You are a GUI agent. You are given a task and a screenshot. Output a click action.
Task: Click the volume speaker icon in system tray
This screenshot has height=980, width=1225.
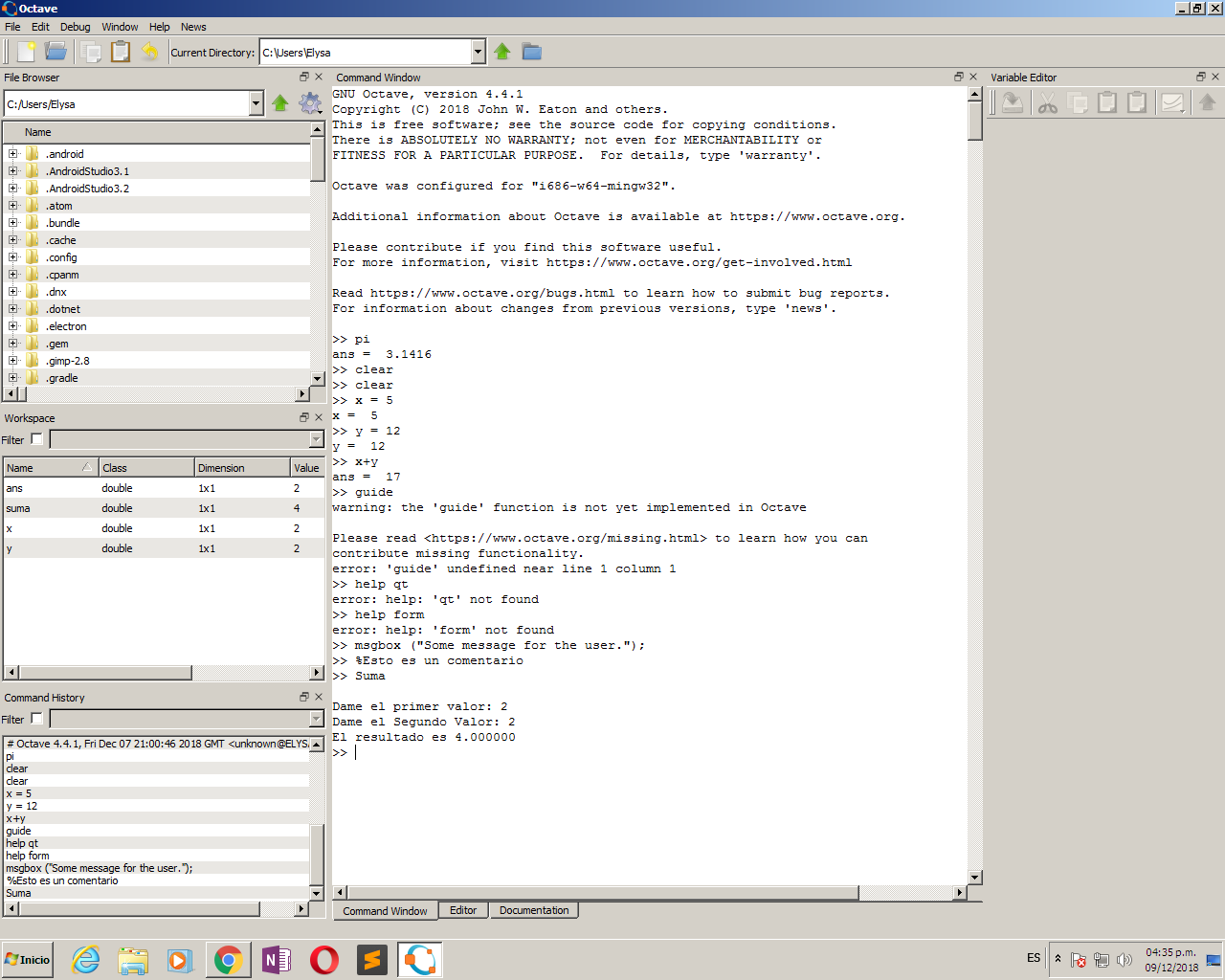pos(1125,960)
